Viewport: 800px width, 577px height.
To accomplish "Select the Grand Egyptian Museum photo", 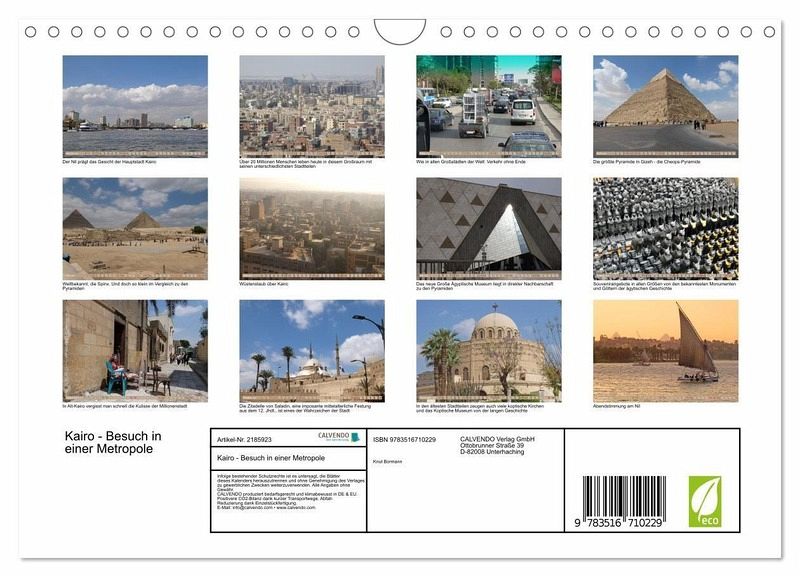I will coord(488,229).
